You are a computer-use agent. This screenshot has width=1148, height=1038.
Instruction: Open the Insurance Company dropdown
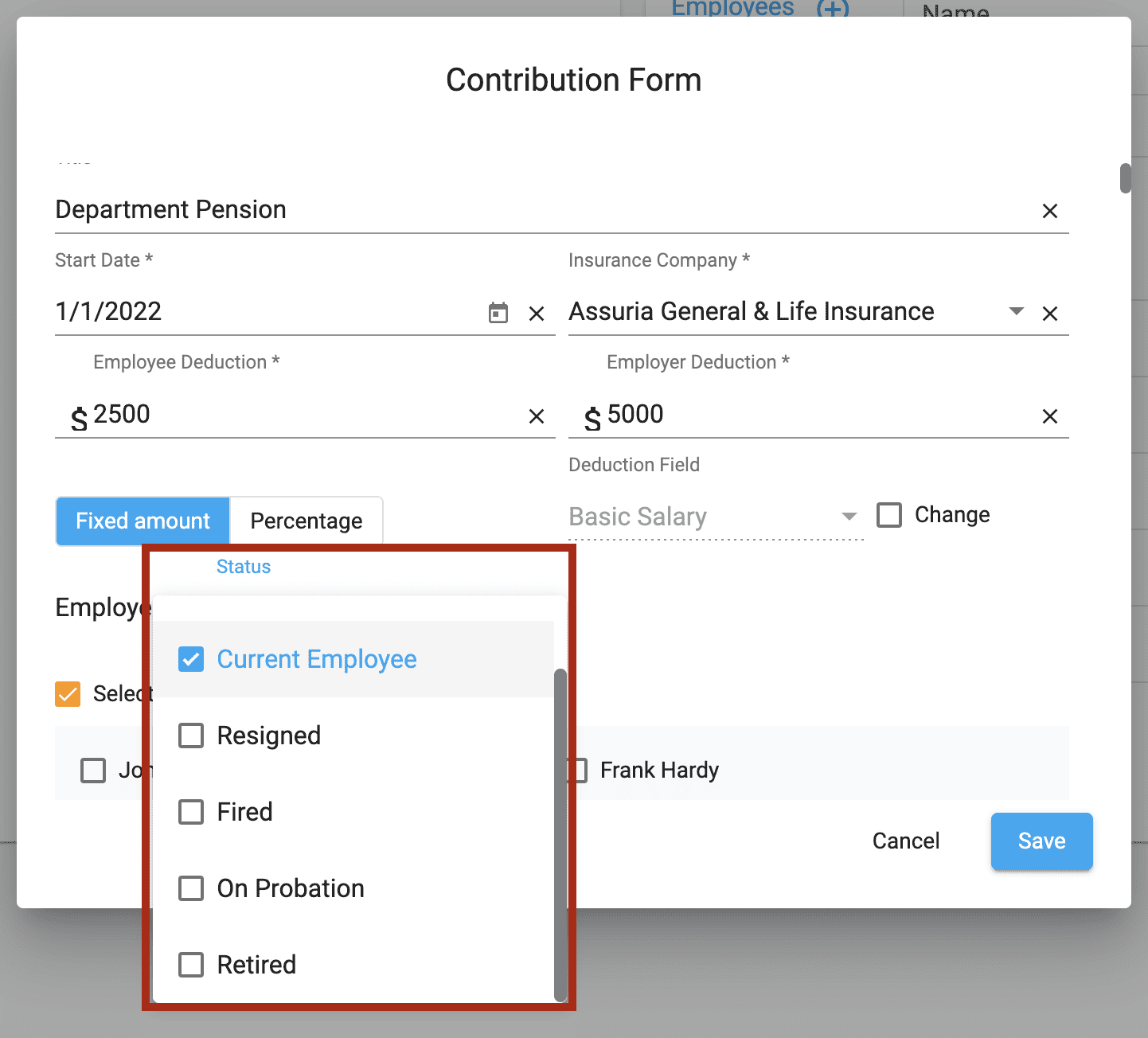pyautogui.click(x=1017, y=312)
